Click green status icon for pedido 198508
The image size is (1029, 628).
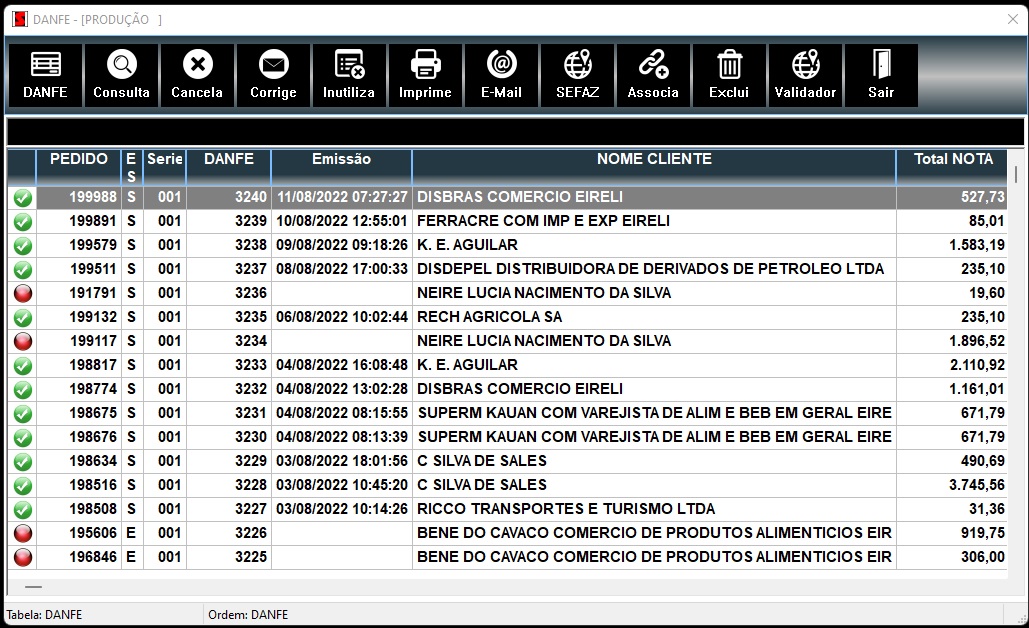click(23, 509)
